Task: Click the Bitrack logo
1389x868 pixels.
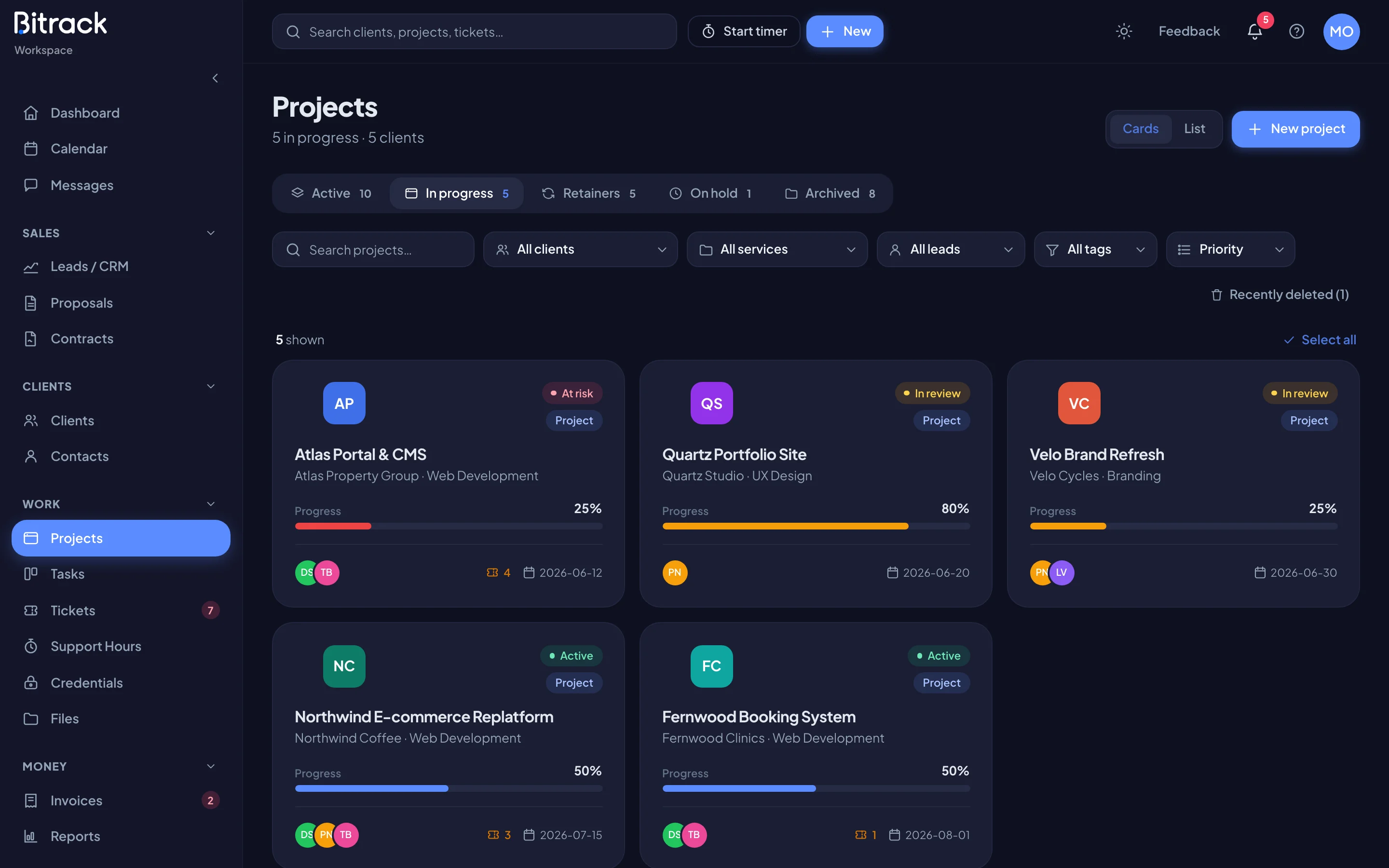Action: point(60,24)
